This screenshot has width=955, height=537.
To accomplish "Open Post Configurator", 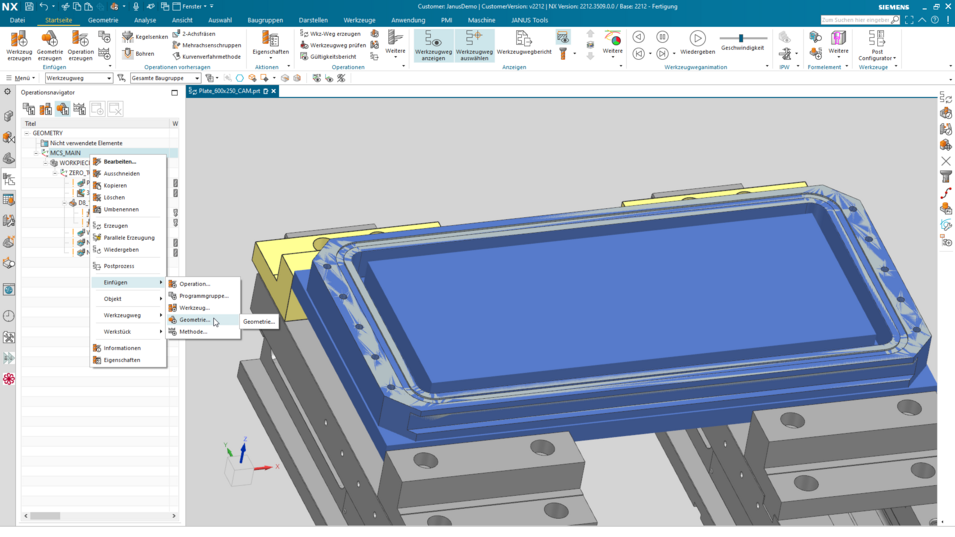I will click(877, 46).
